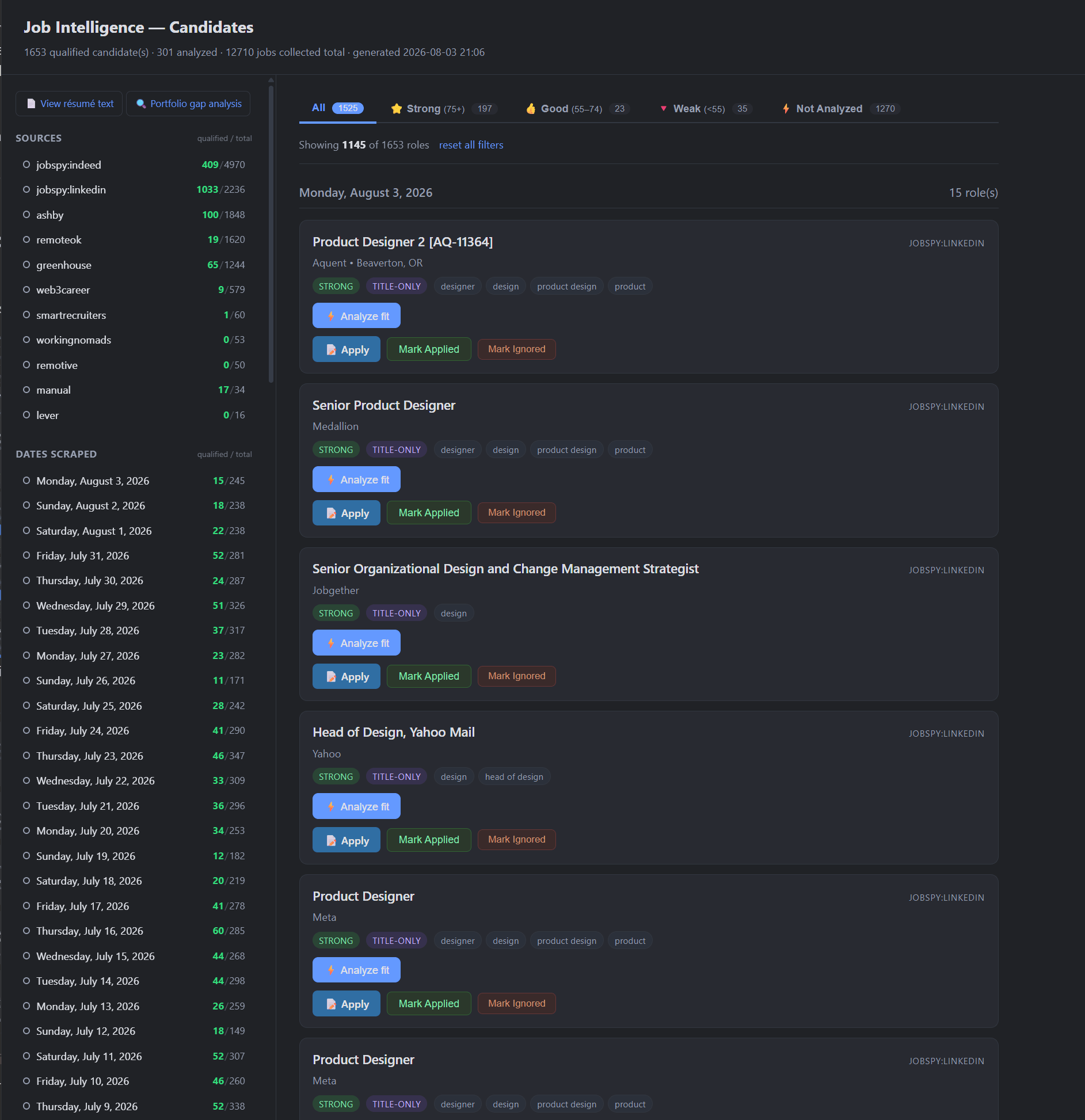Open View résumé text
This screenshot has height=1120, width=1085.
tap(69, 104)
